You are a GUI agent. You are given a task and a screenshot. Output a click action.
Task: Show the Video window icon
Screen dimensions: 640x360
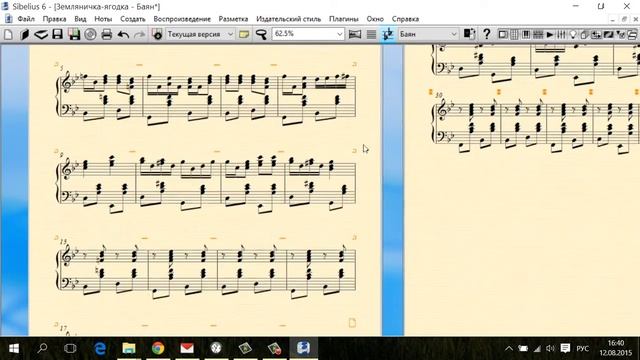[x=608, y=34]
